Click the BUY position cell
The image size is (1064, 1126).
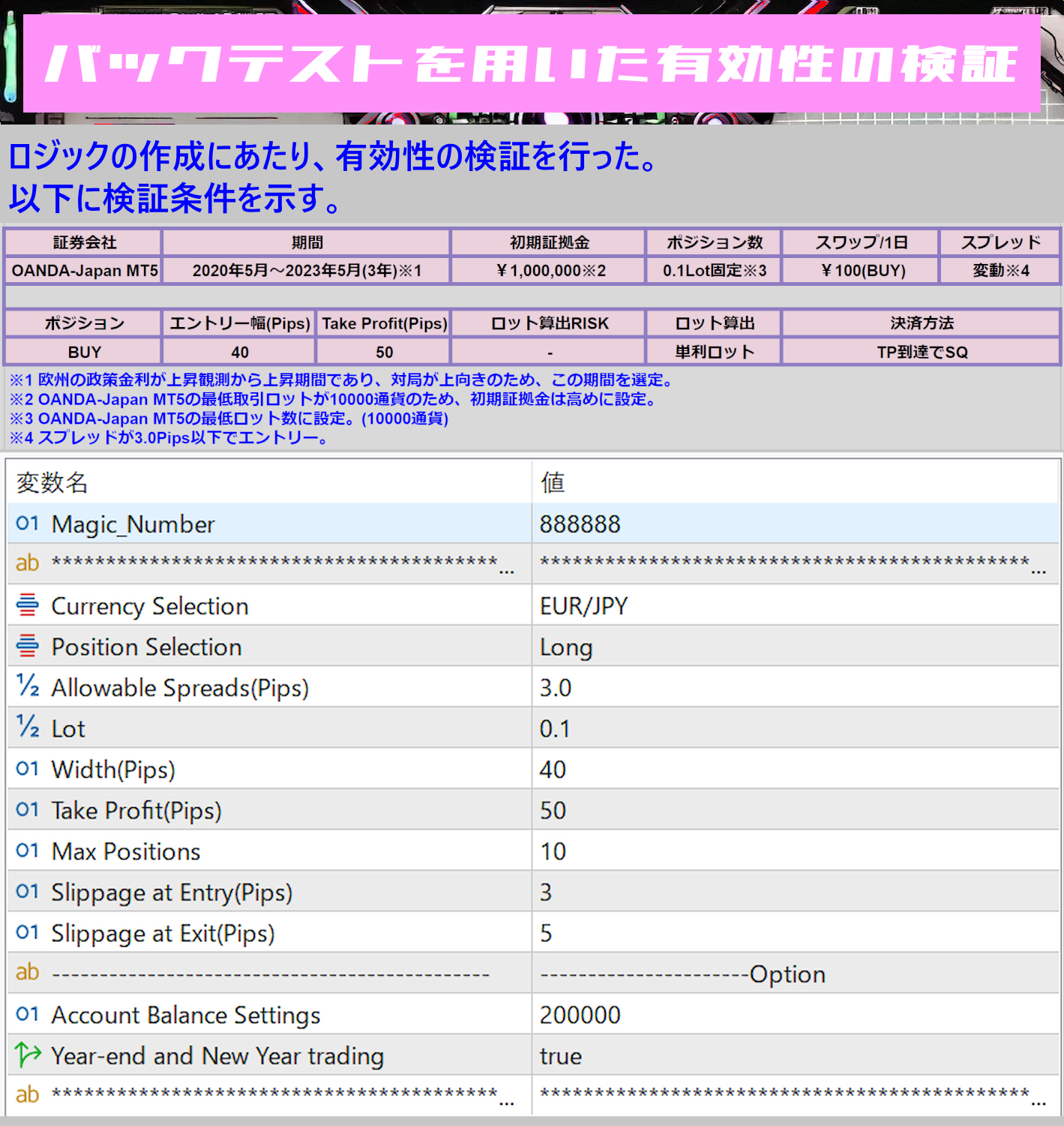(x=84, y=352)
